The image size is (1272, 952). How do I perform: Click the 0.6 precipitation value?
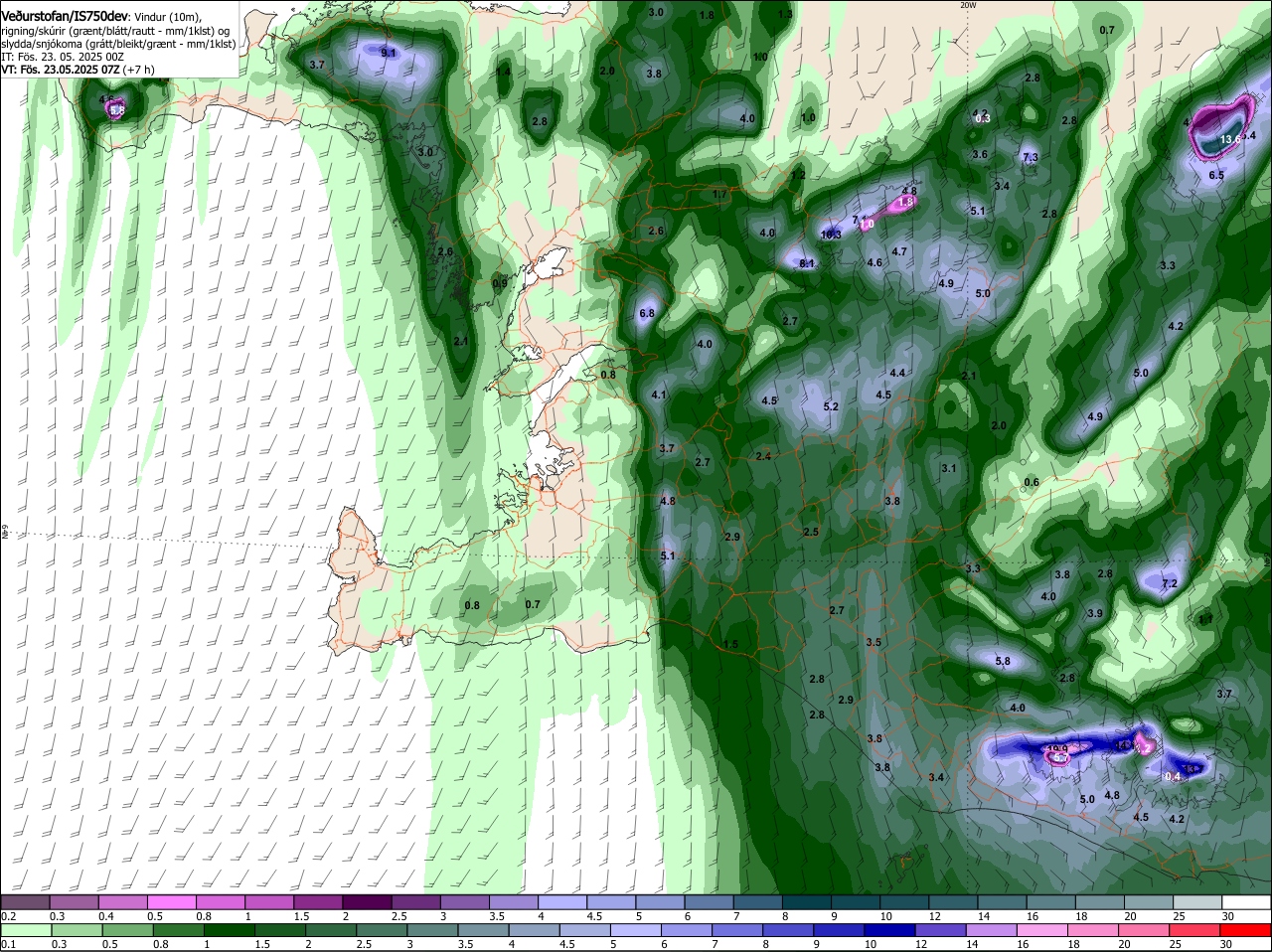1032,483
